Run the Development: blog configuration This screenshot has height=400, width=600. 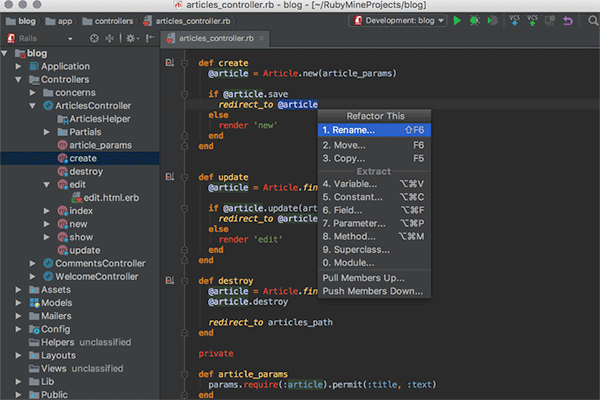[x=457, y=21]
